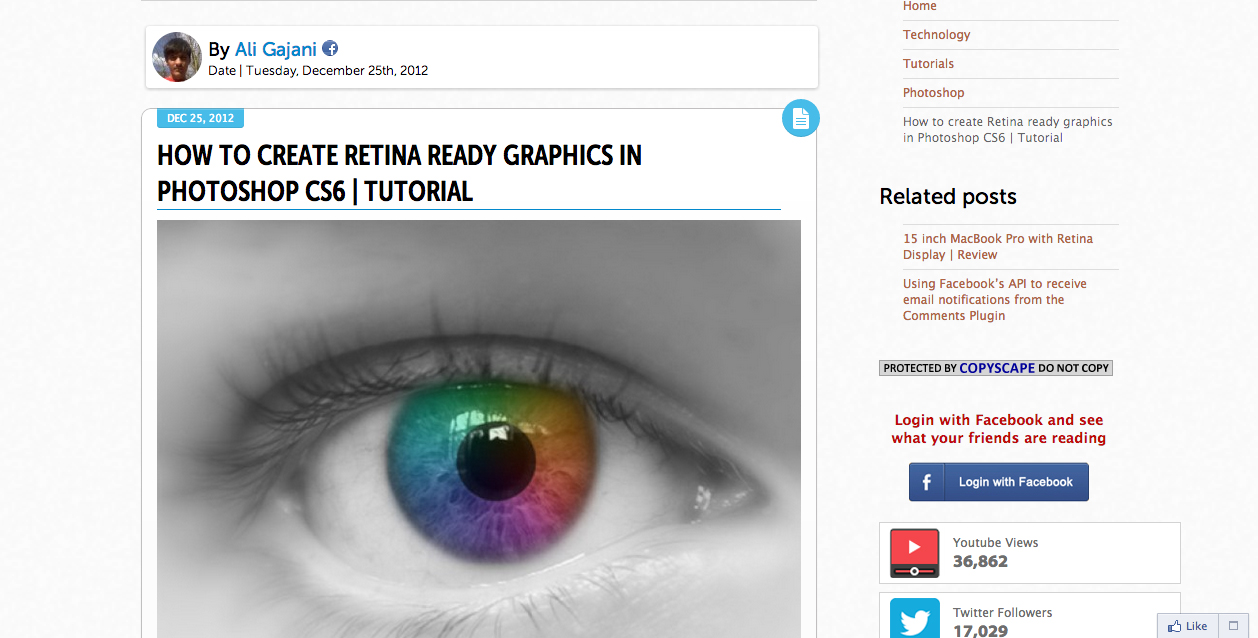Click the Facebook icon beside the author name

330,48
